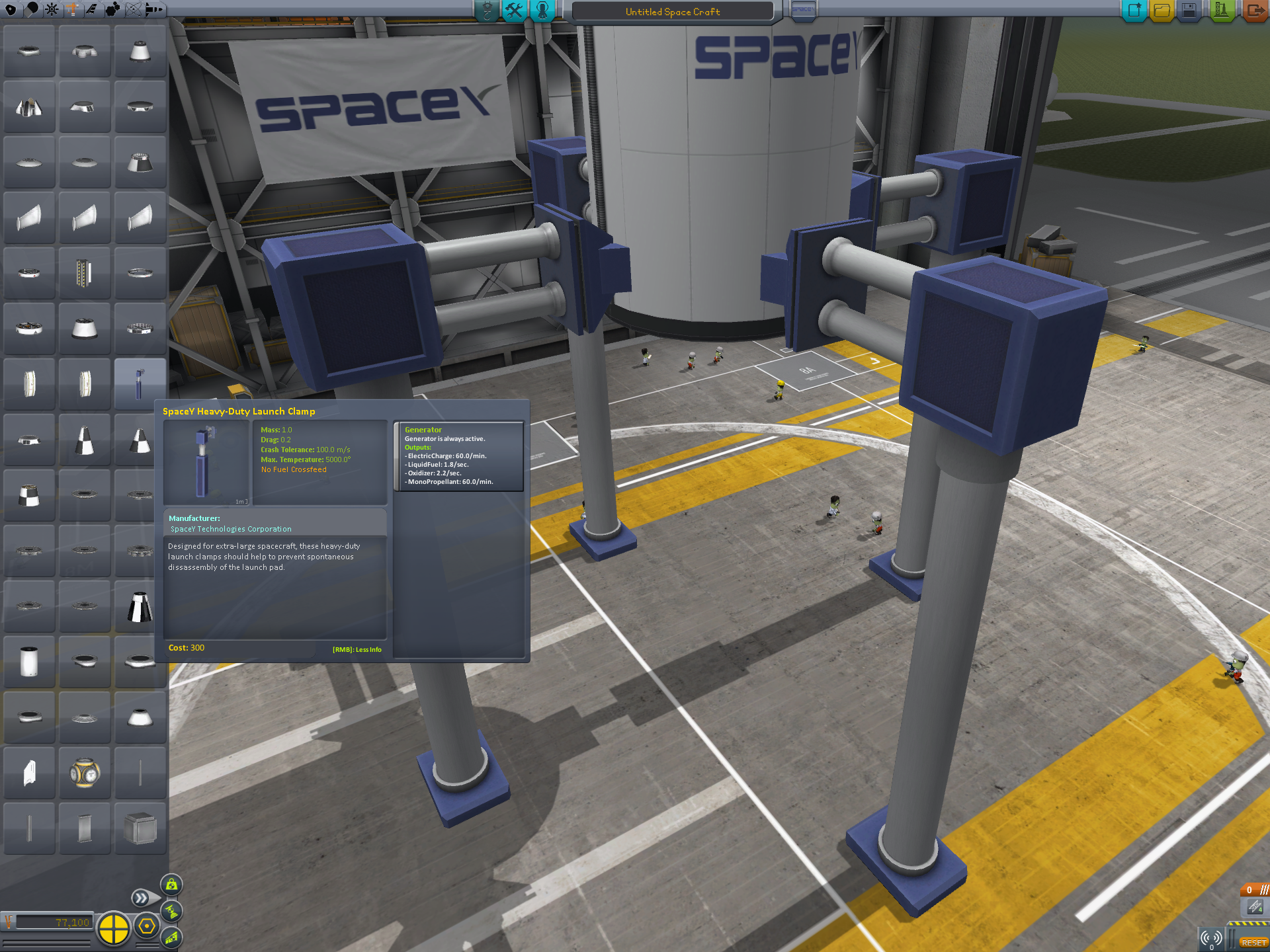The image size is (1270, 952).
Task: Click the cyan New craft button
Action: (x=1134, y=11)
